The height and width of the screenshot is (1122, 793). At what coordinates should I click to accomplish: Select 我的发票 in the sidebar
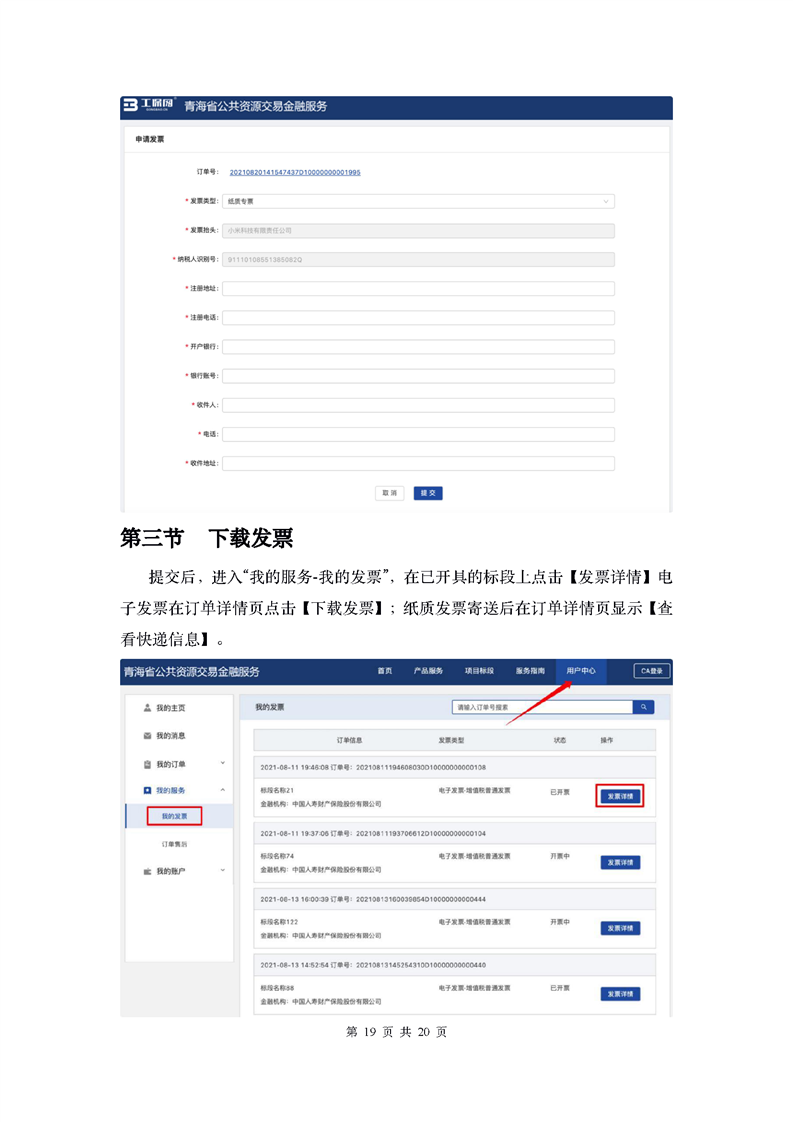coord(174,816)
